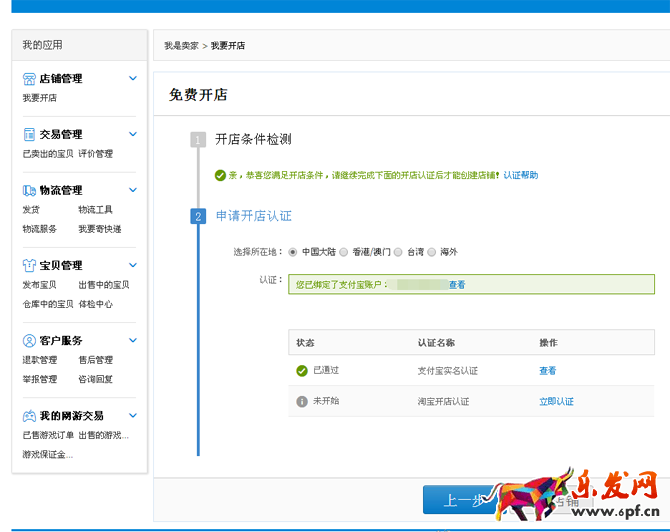Screen dimensions: 670x532
Task: Collapse the 客户服务 section chevron
Action: point(133,340)
